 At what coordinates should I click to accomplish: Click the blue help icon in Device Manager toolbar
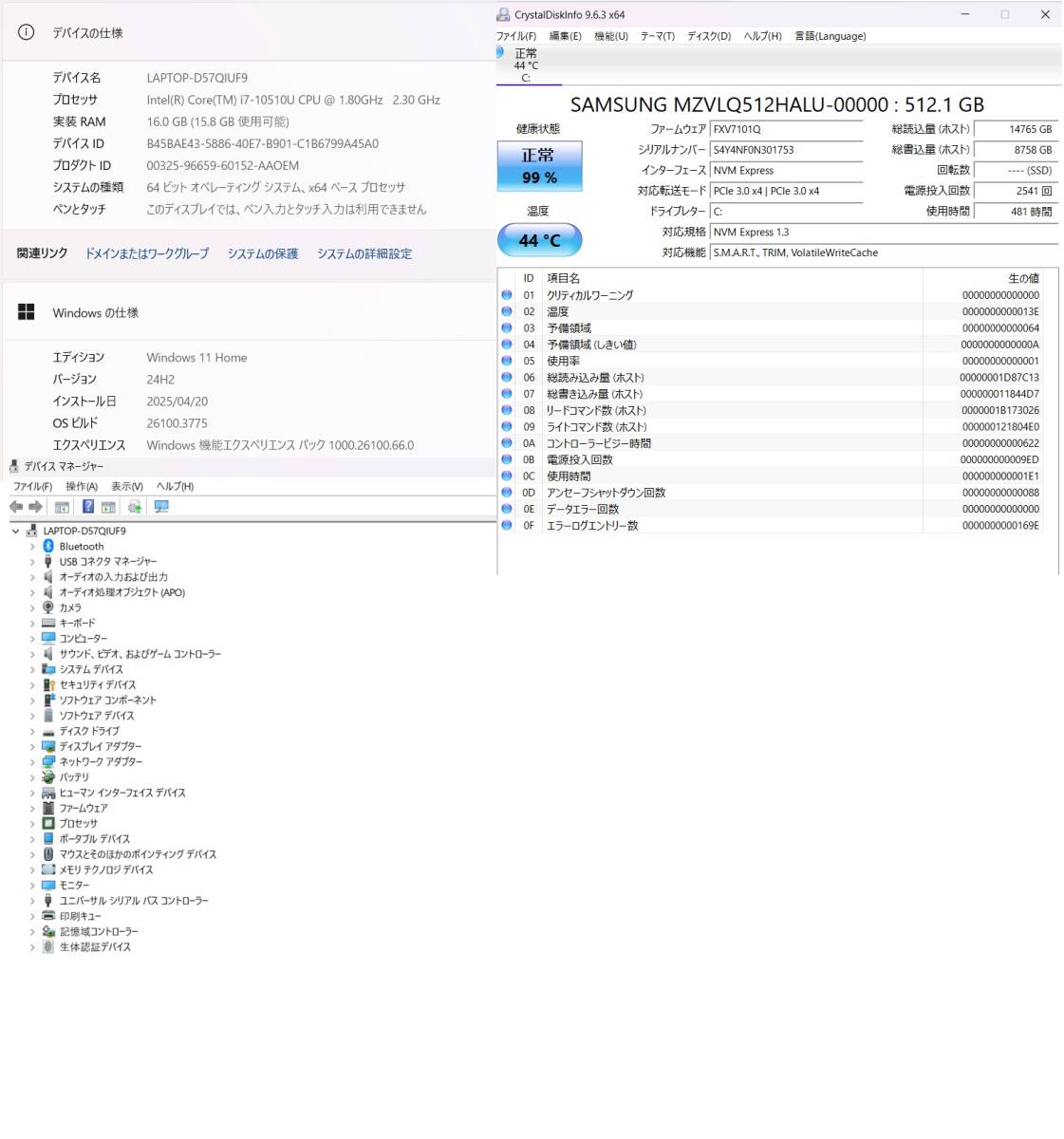[87, 507]
